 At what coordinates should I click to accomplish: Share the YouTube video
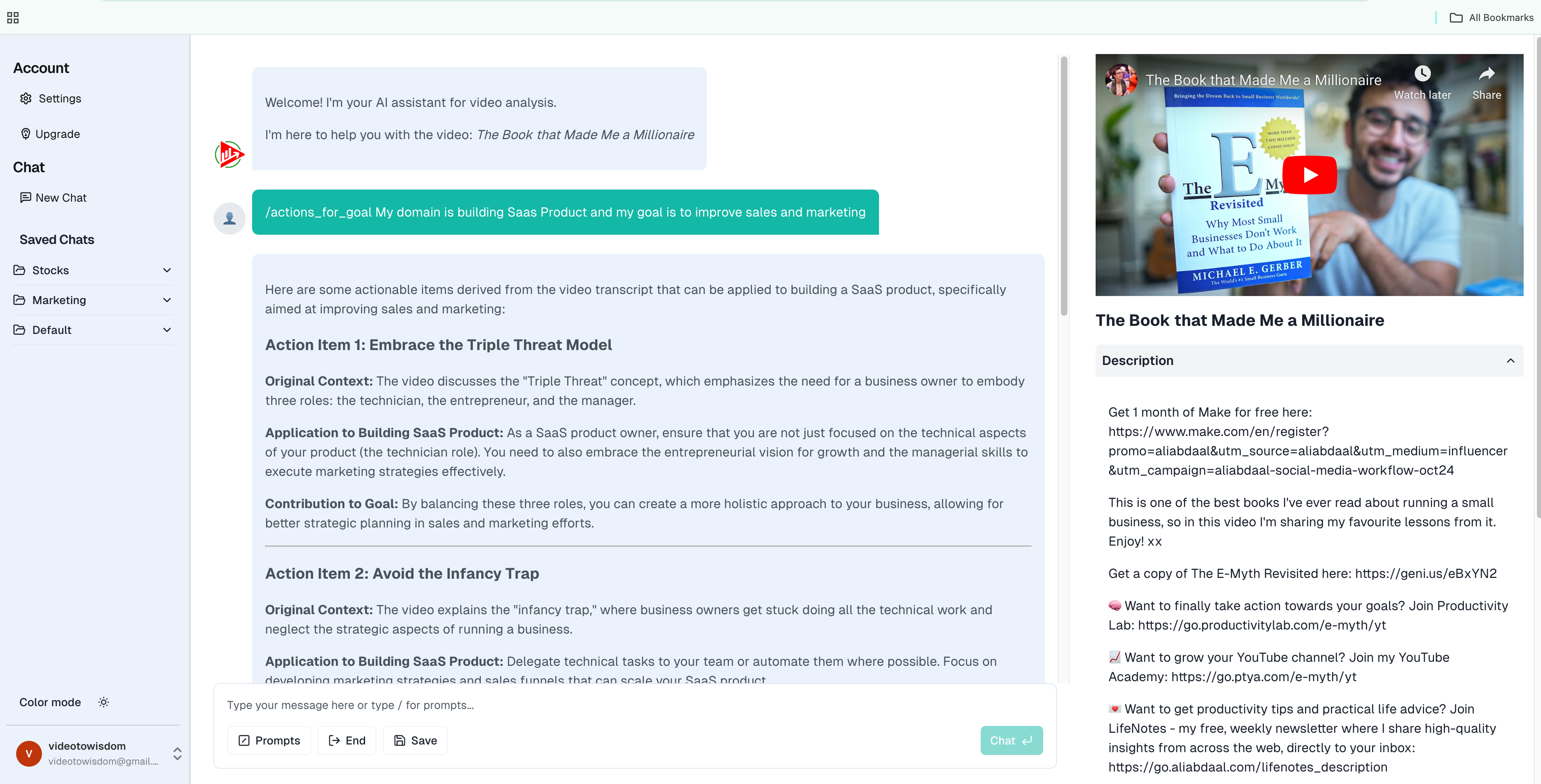tap(1486, 83)
